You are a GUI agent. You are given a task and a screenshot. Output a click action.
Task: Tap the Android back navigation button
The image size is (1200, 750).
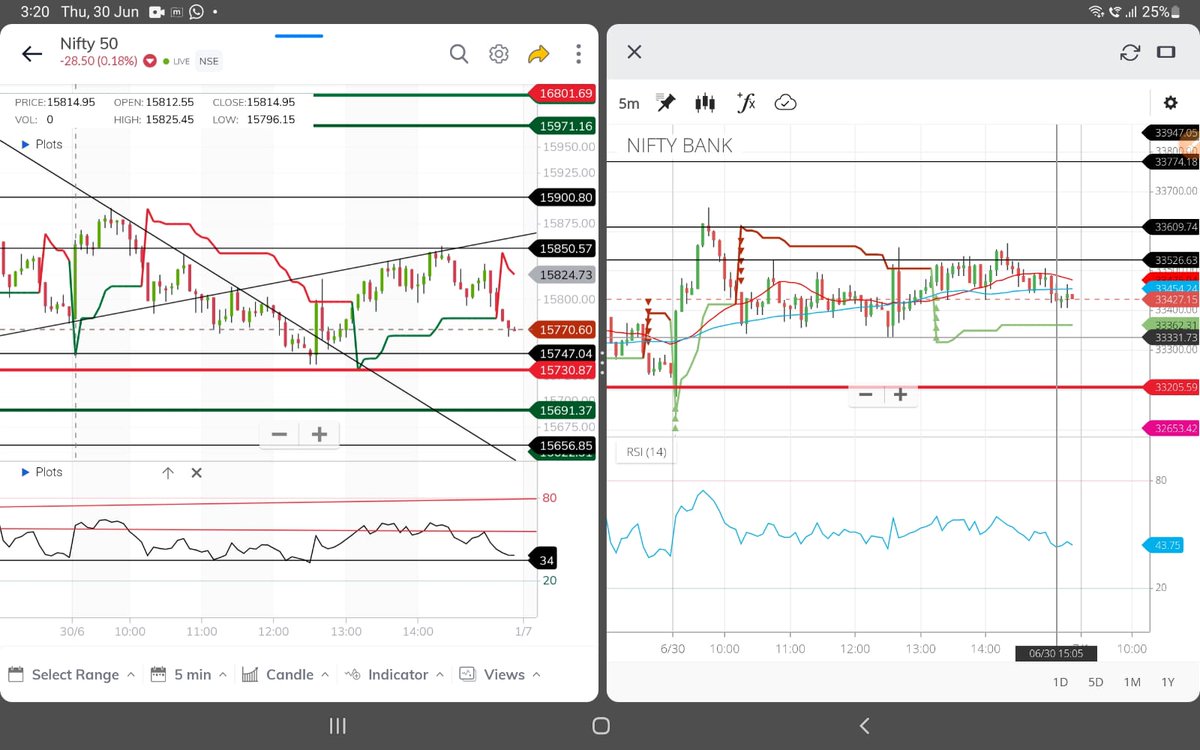pos(865,725)
